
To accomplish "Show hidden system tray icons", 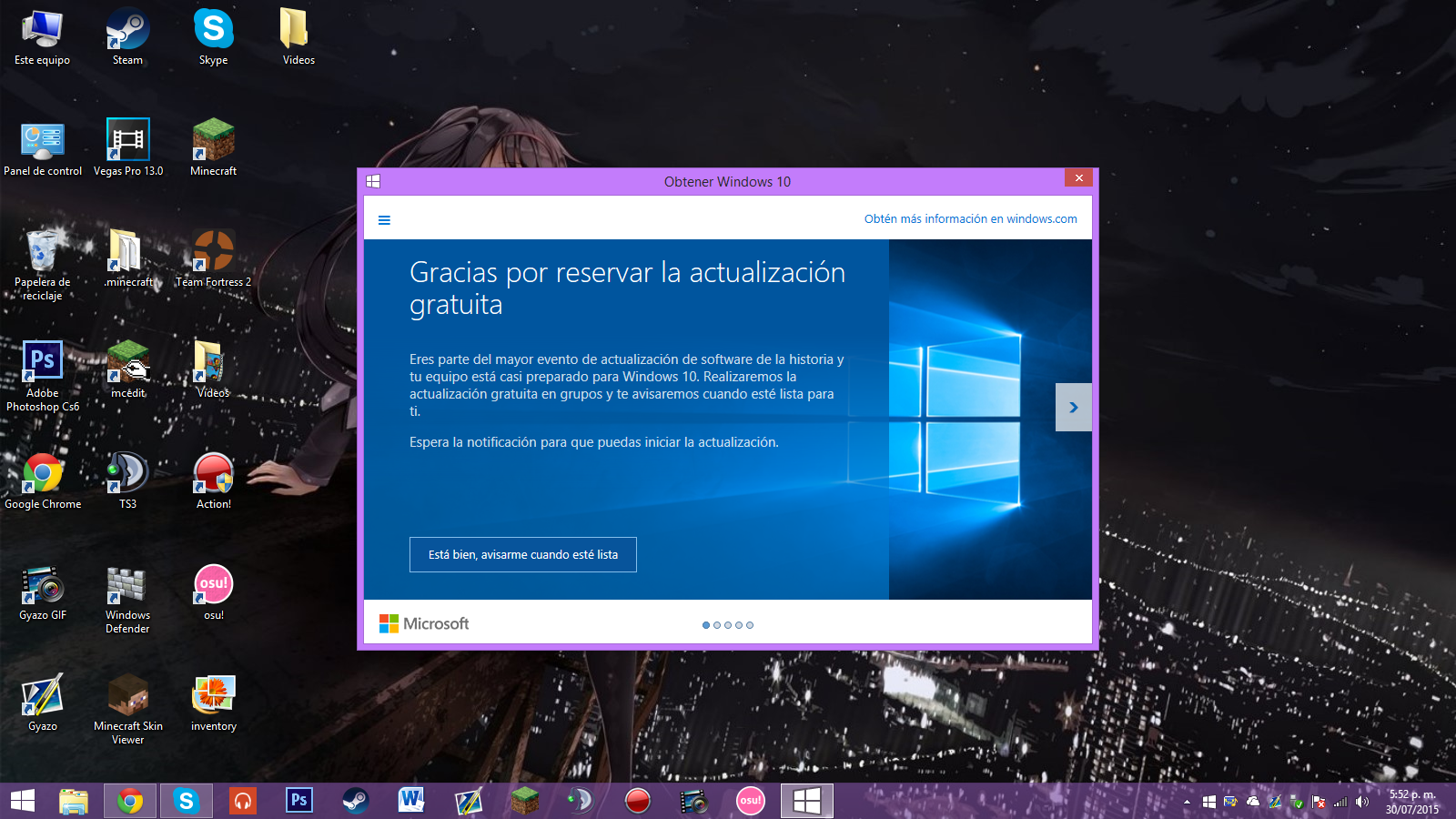I will 1187,802.
